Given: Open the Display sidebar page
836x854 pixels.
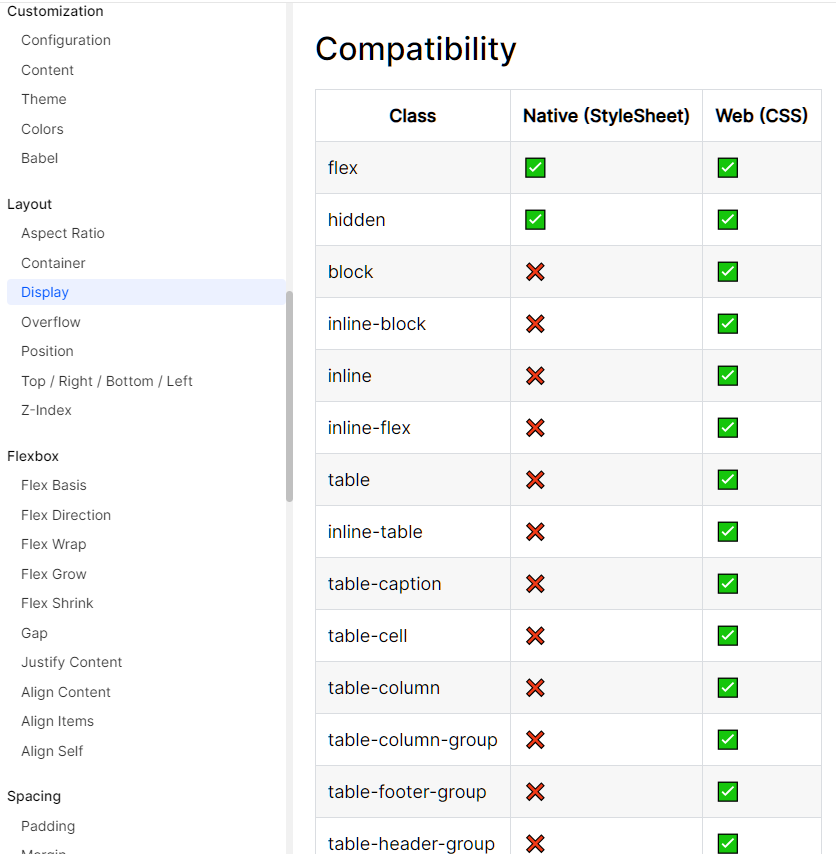Looking at the screenshot, I should click(x=45, y=292).
